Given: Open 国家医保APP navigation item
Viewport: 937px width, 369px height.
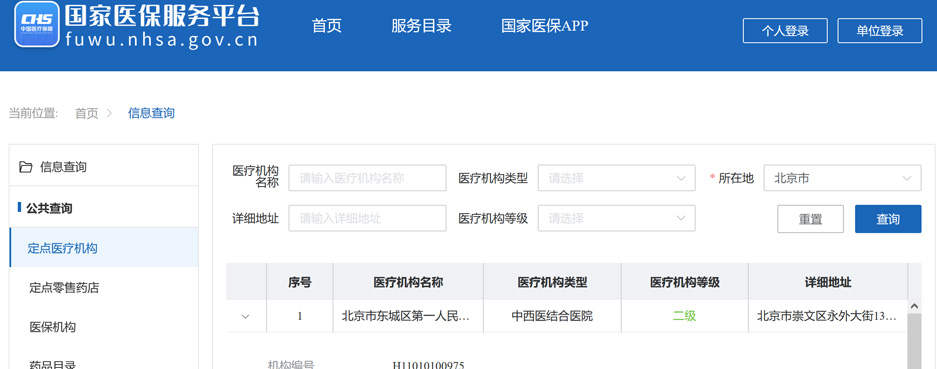Looking at the screenshot, I should [x=544, y=26].
